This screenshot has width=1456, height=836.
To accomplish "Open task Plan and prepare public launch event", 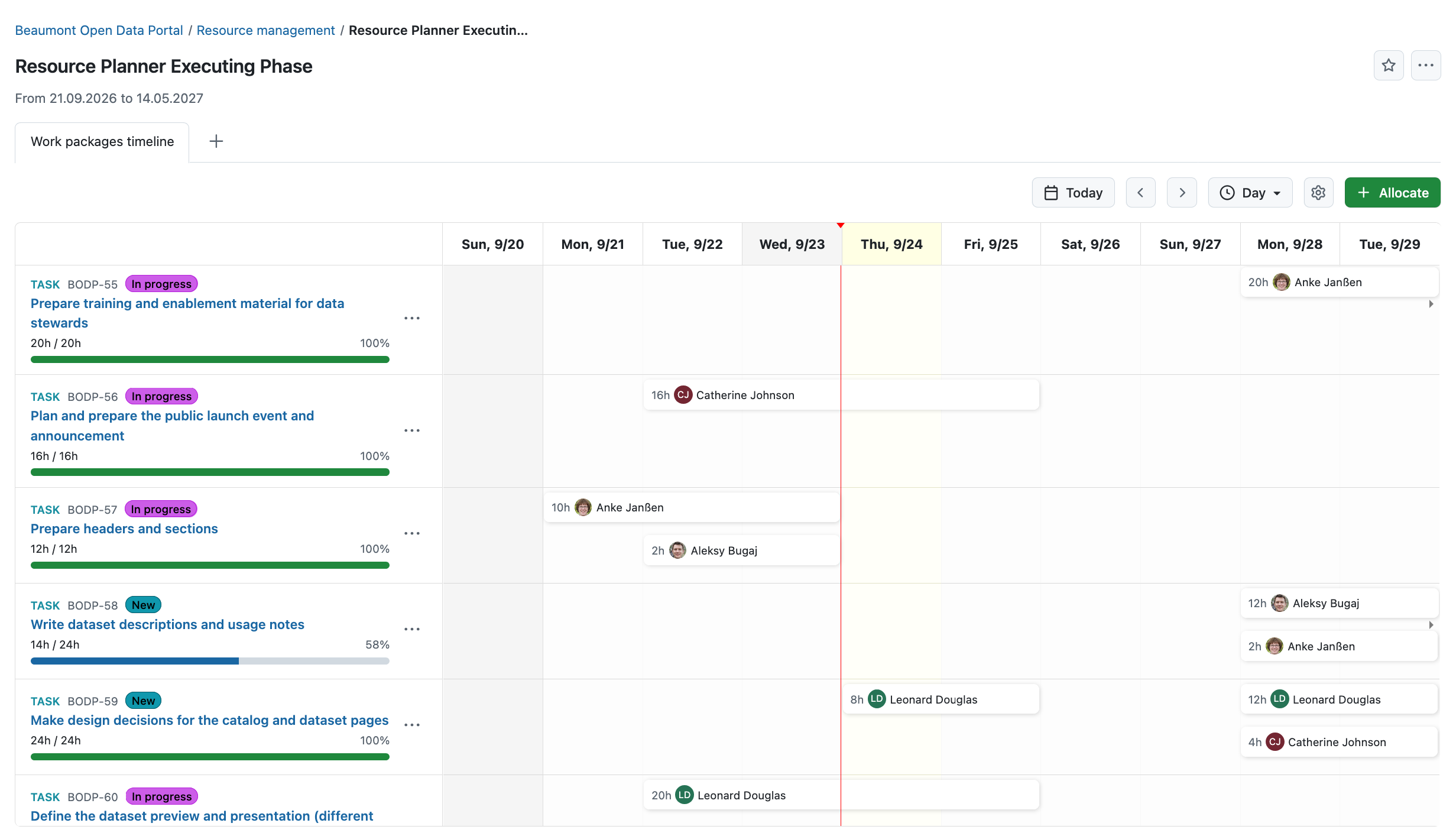I will 172,426.
